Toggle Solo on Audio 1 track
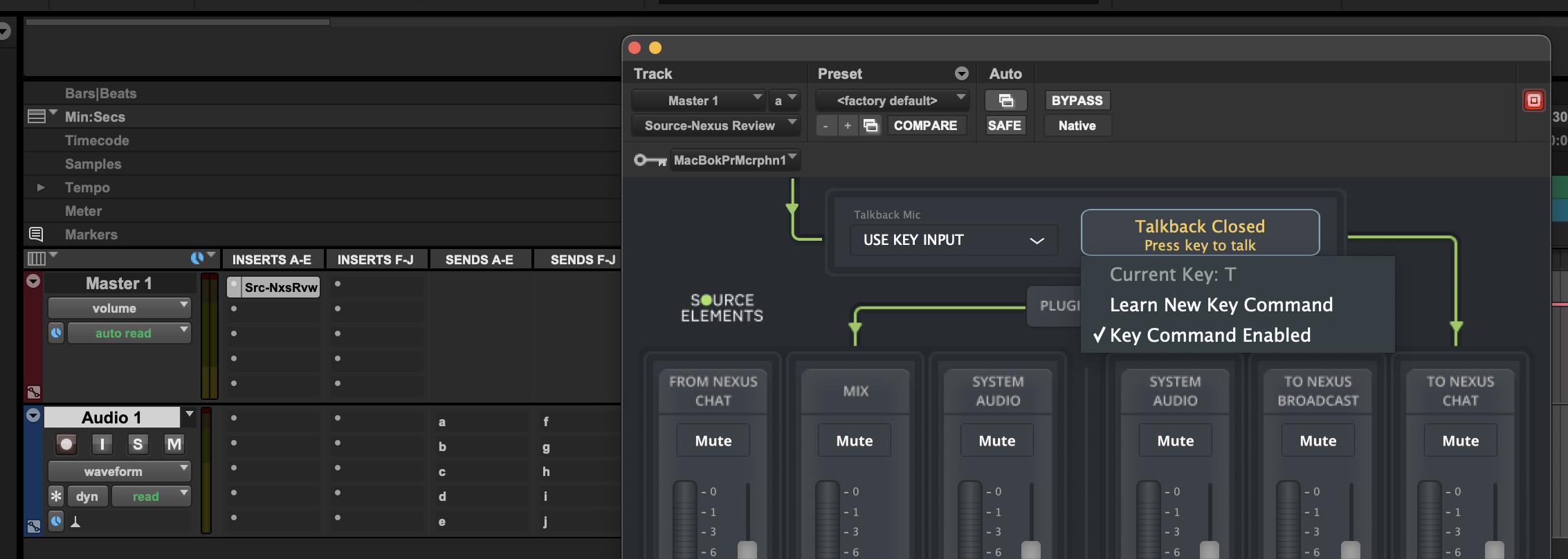Image resolution: width=1568 pixels, height=559 pixels. (138, 444)
